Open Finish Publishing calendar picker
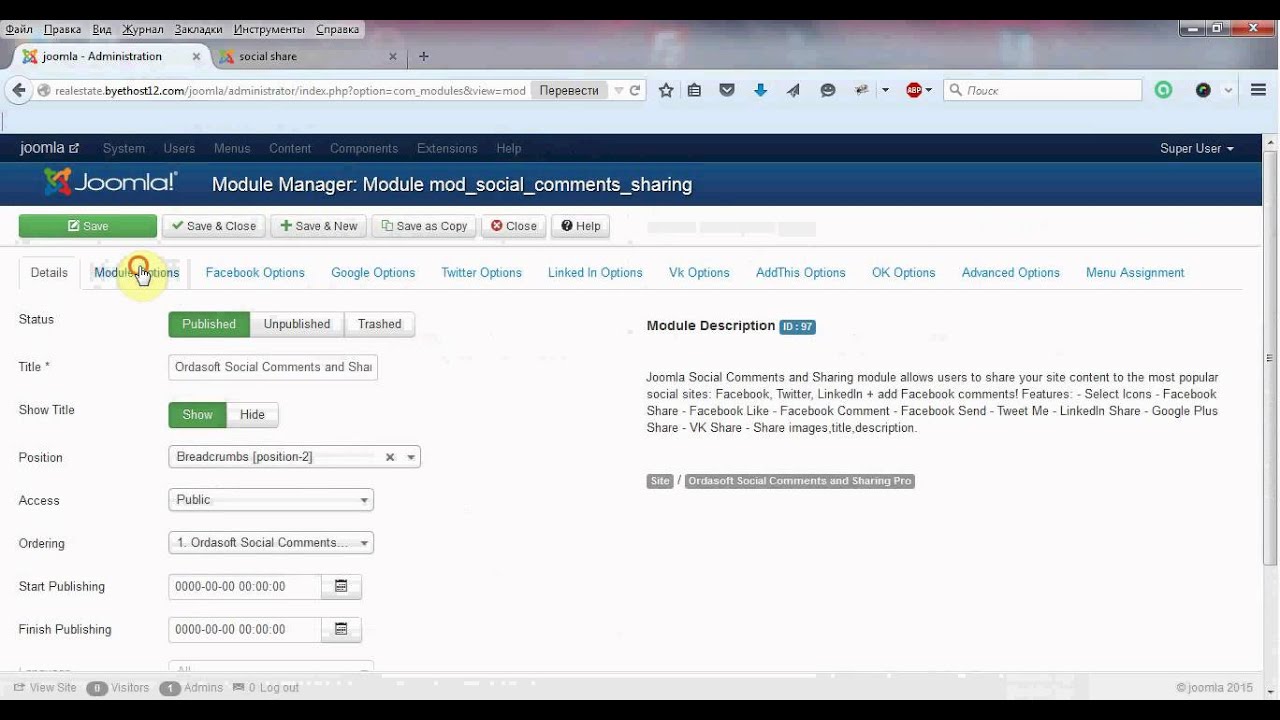This screenshot has height=720, width=1280. click(341, 629)
